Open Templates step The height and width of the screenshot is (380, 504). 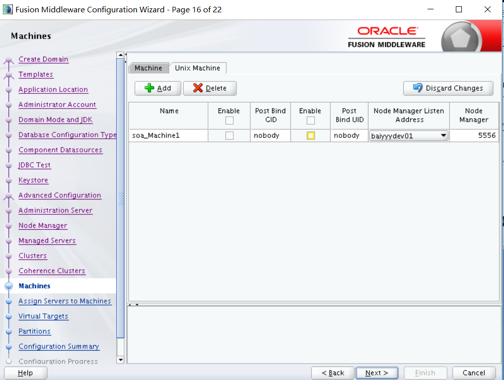36,74
